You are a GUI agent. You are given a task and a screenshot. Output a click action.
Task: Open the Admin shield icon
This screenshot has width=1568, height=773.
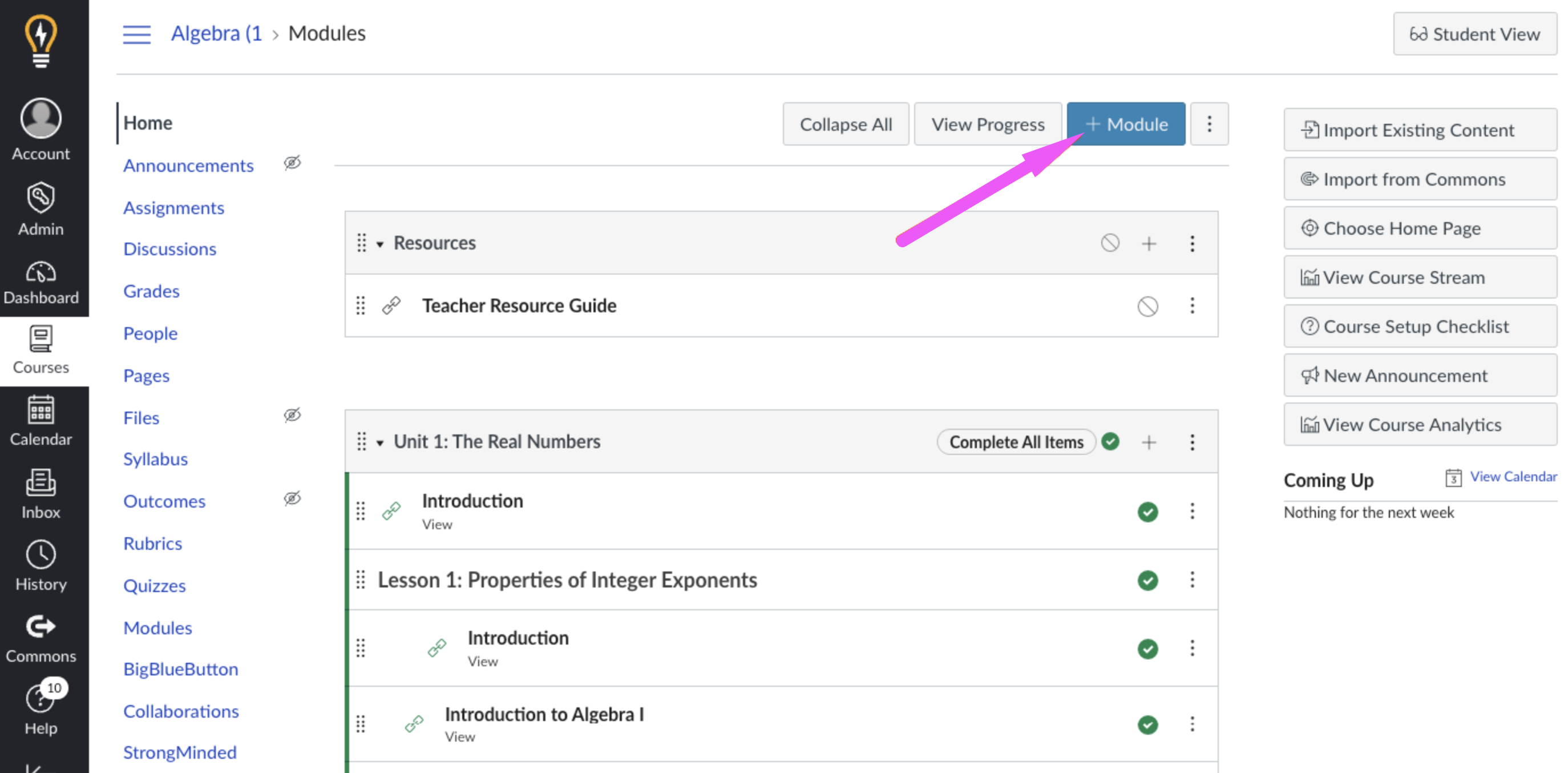(x=40, y=210)
